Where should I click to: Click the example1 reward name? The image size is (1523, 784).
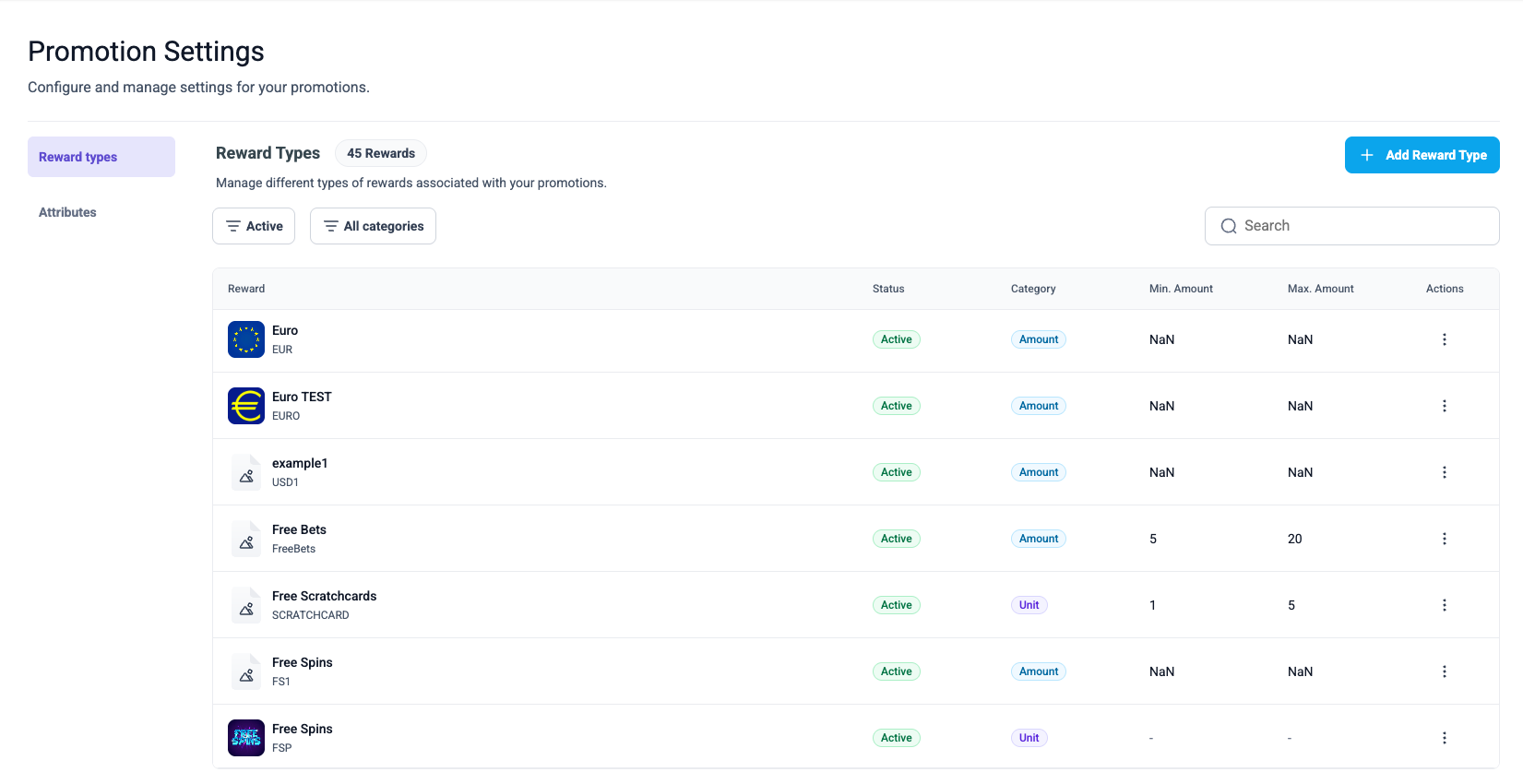300,463
